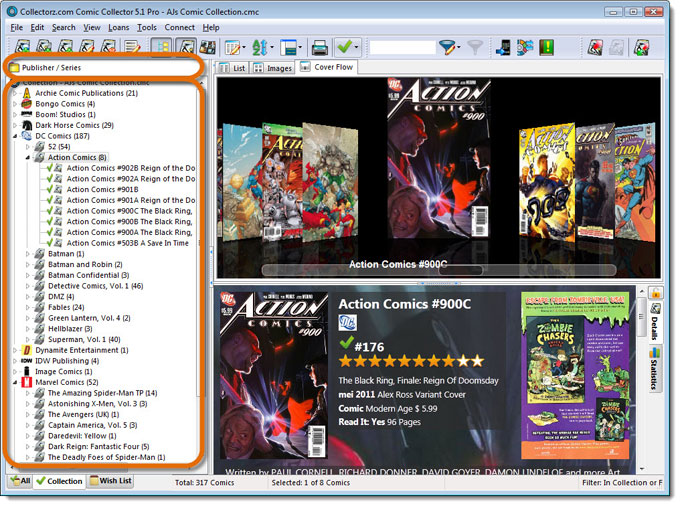Expand the Dark Horse Comics node

tap(14, 125)
